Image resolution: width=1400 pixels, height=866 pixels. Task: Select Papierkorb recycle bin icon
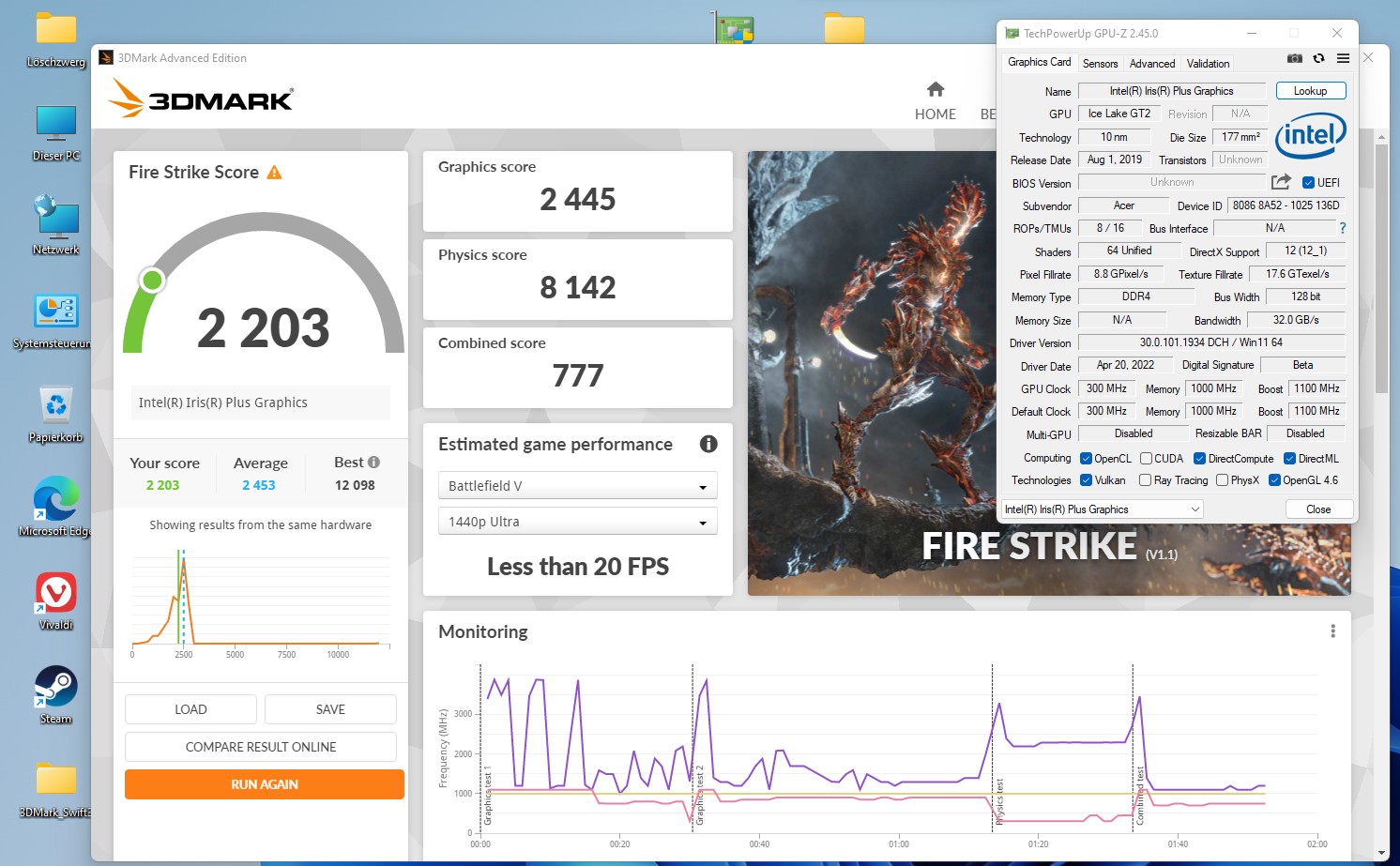coord(56,414)
